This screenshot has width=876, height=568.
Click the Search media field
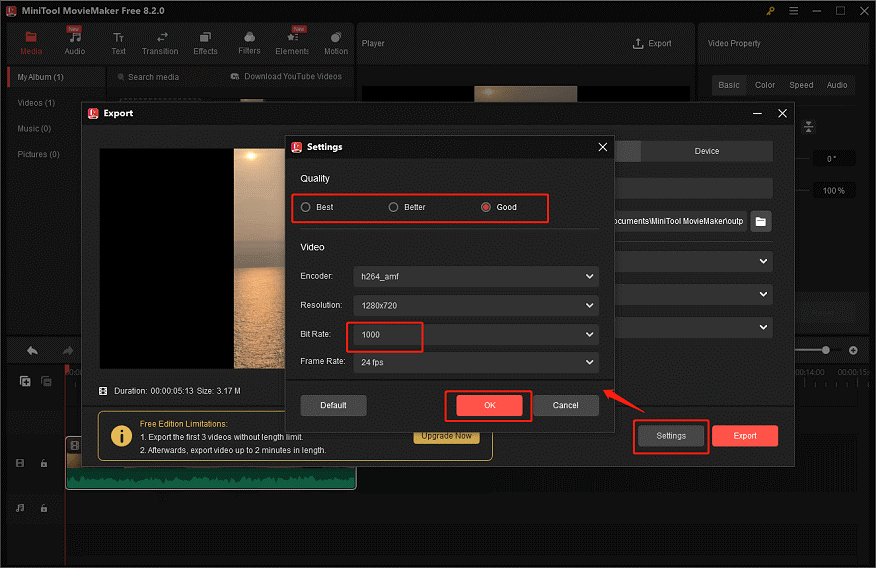pos(153,77)
